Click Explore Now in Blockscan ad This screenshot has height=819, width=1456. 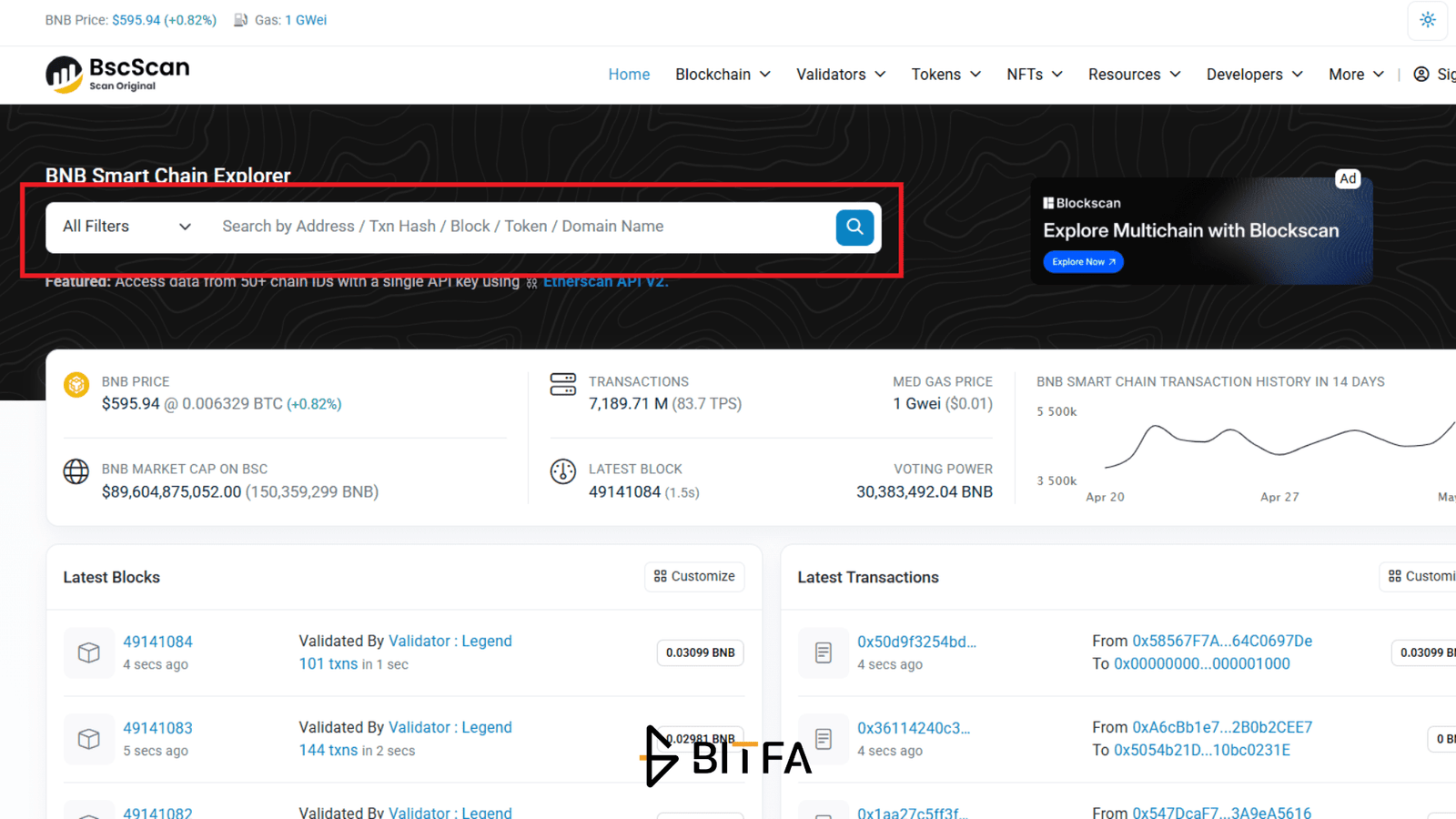click(1083, 262)
